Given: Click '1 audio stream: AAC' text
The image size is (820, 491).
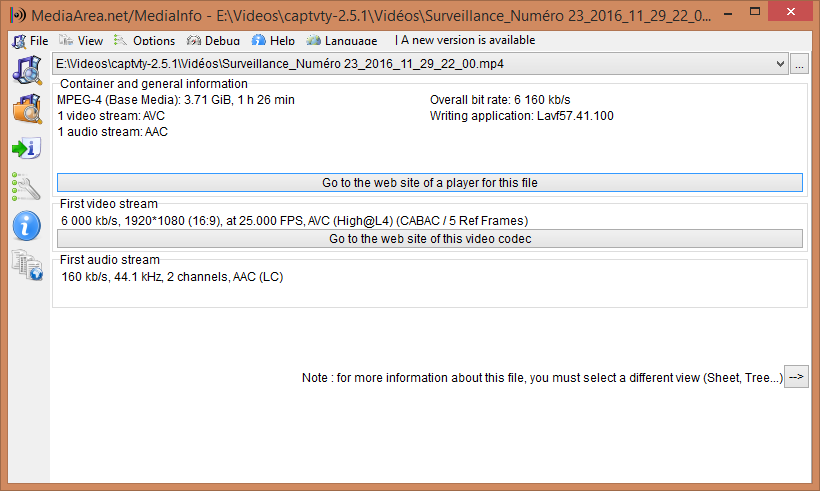Looking at the screenshot, I should point(112,132).
